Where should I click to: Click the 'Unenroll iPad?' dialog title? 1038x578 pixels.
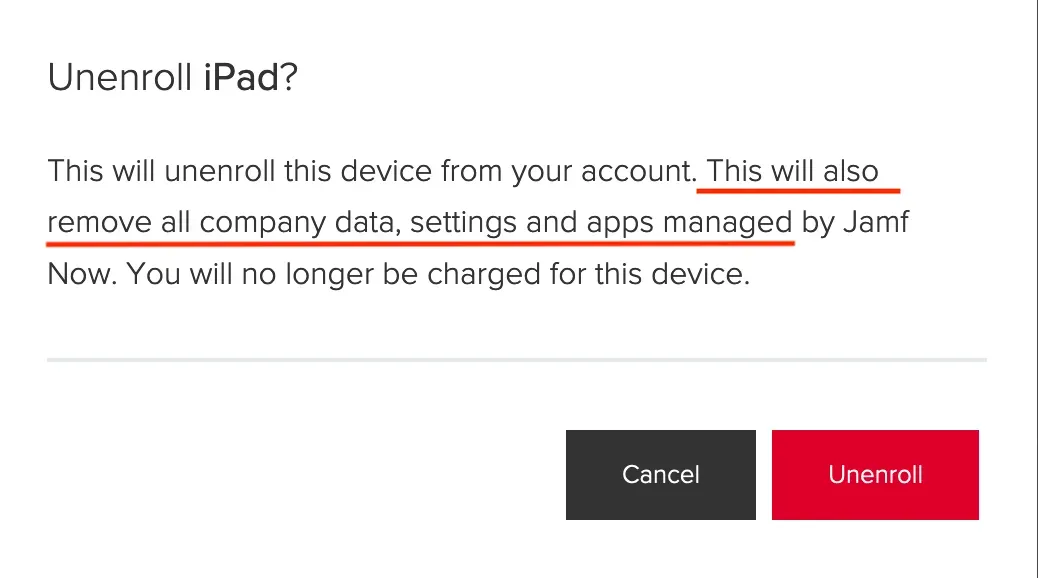coord(173,76)
